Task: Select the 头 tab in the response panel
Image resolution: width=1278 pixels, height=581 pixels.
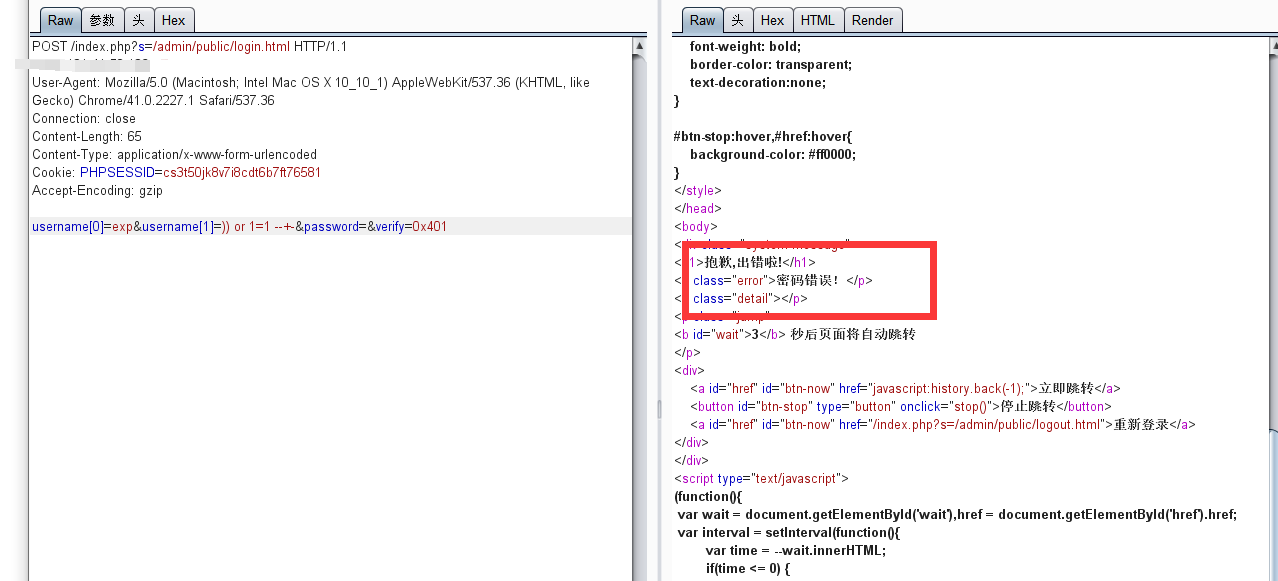Action: pos(737,19)
